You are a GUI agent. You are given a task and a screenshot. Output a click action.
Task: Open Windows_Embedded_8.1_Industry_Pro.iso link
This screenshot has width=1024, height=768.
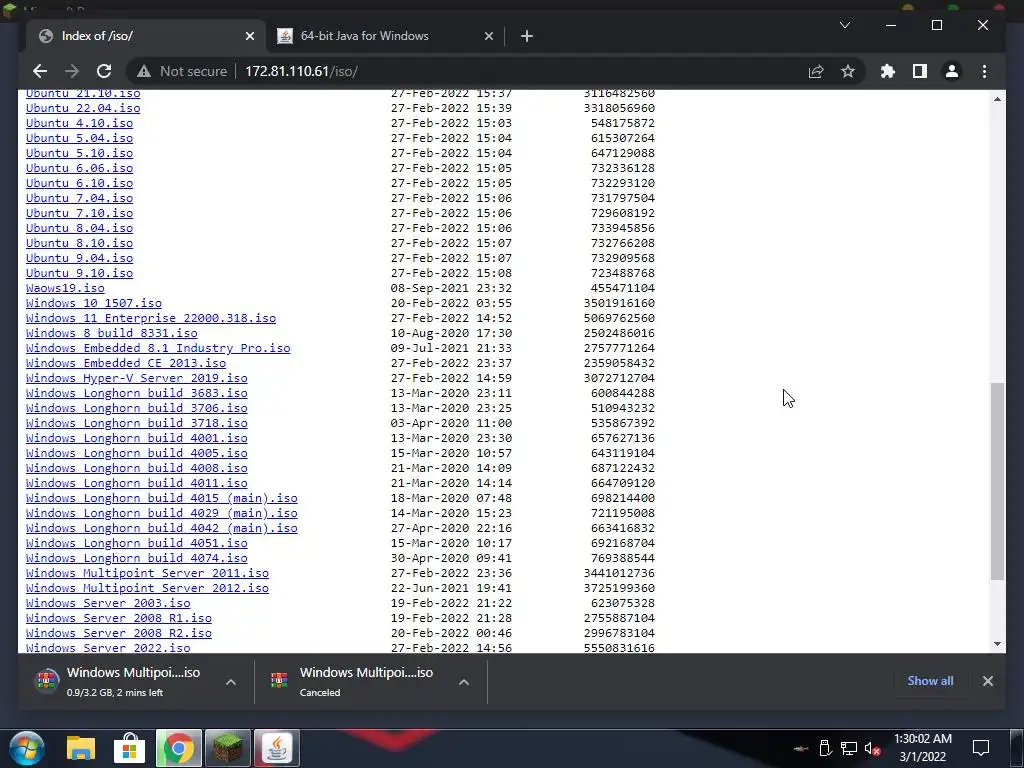(x=158, y=349)
